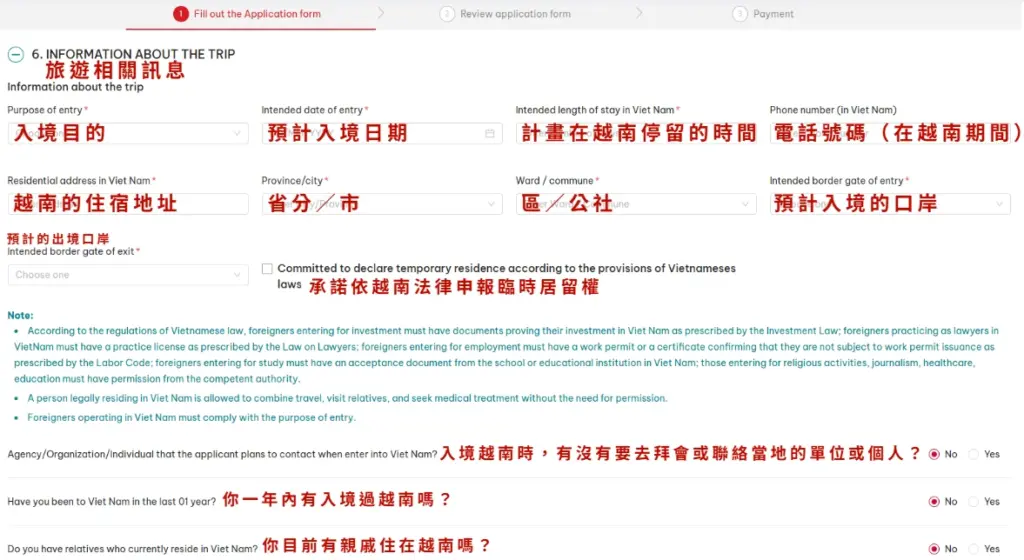Open the Ward / commune dropdown
This screenshot has width=1024, height=560.
[636, 204]
